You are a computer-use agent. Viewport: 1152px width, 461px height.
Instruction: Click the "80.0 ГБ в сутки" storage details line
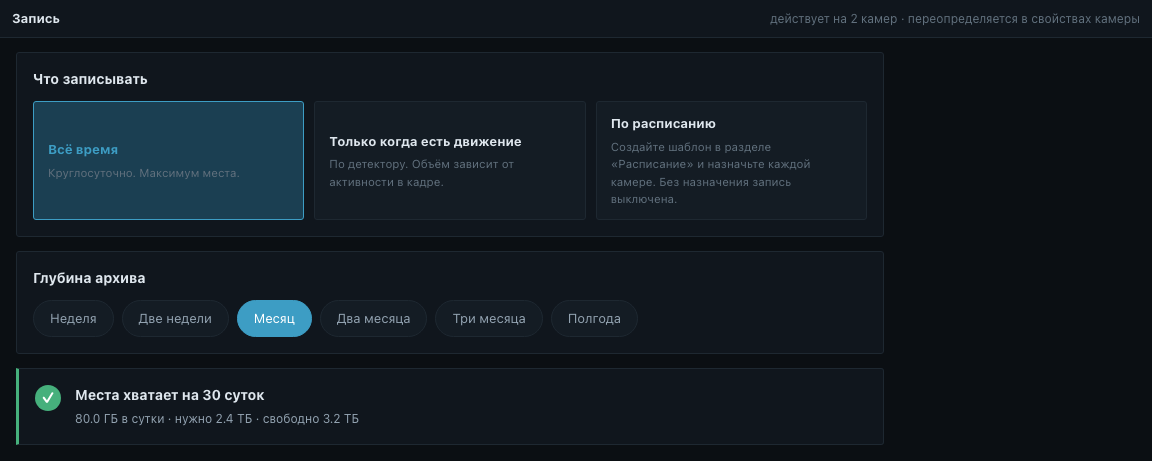(x=217, y=419)
